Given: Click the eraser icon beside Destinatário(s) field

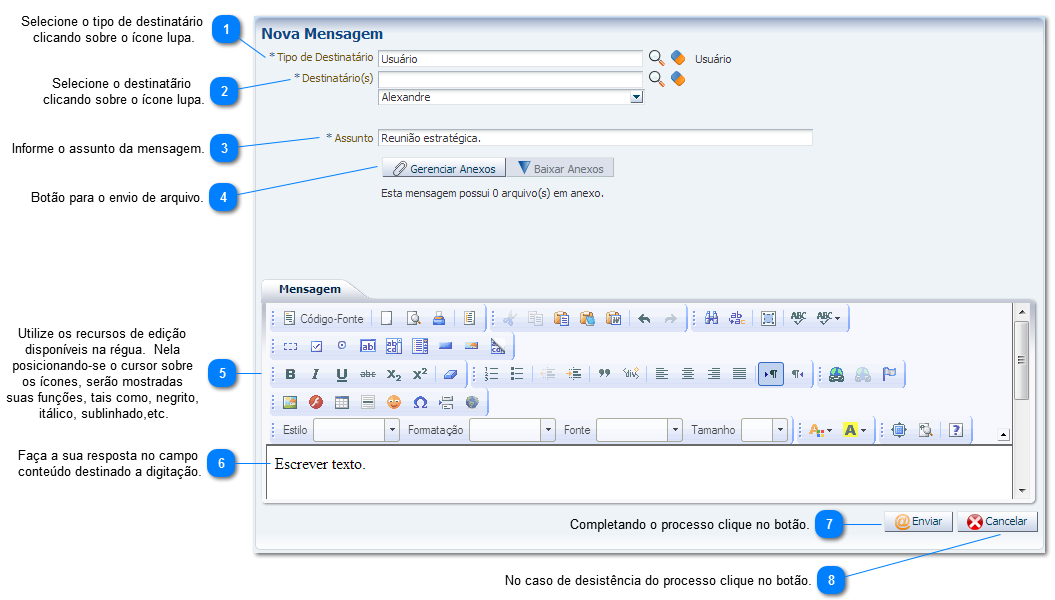Looking at the screenshot, I should pos(678,78).
